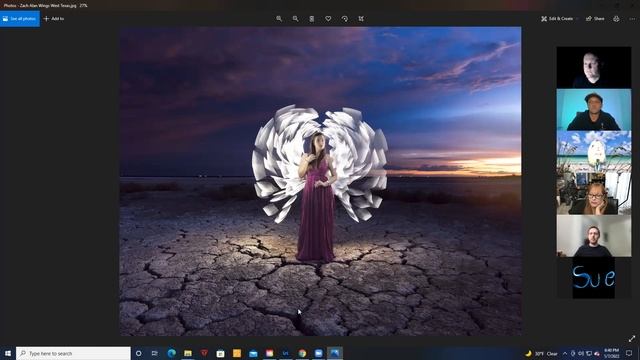Select participant video with beach background

click(x=594, y=152)
